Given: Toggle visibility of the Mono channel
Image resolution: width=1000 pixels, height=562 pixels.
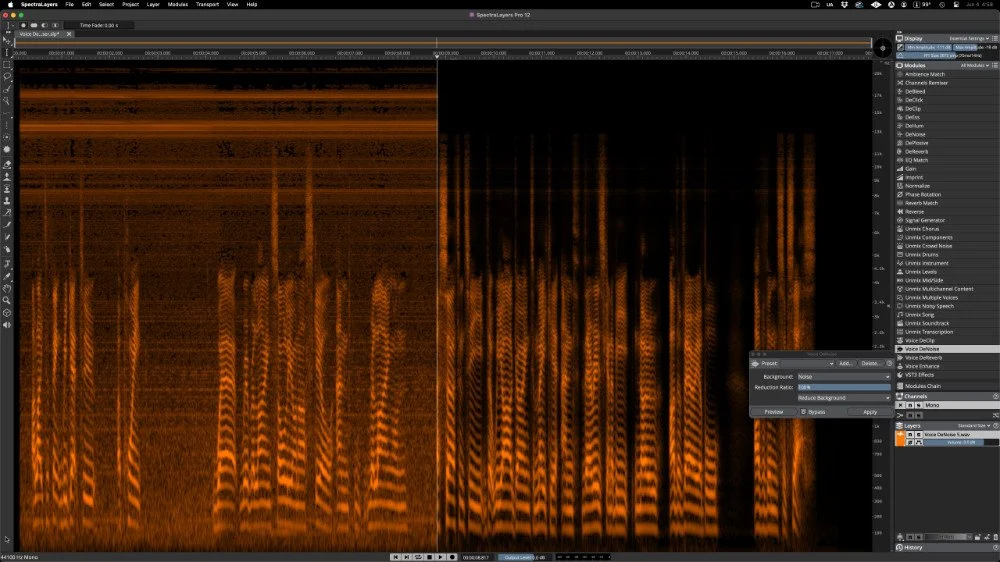Looking at the screenshot, I should tap(901, 405).
